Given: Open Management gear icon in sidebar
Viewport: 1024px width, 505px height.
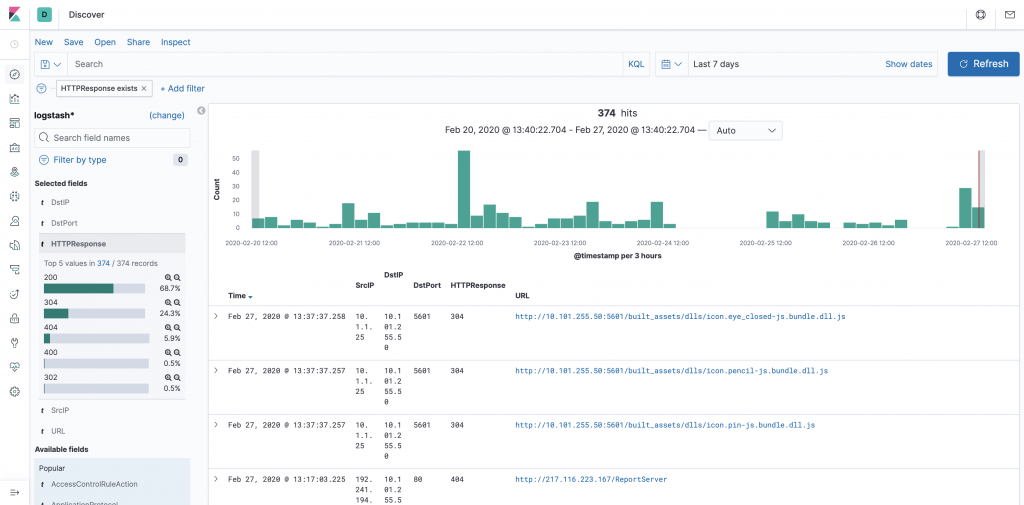Looking at the screenshot, I should click(x=14, y=392).
